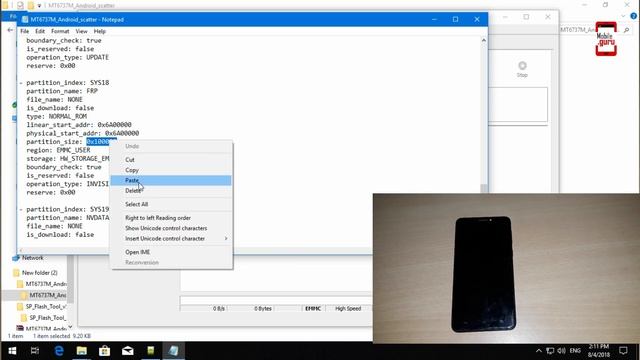Click the Mobile guru logo
The width and height of the screenshot is (640, 360).
[606, 39]
